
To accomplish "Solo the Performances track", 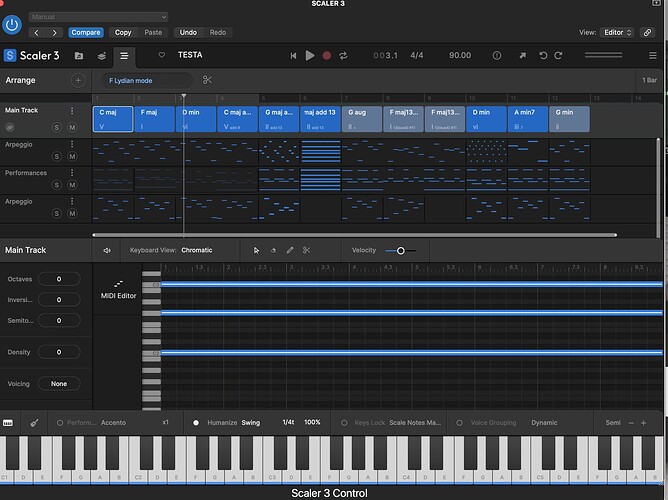I will [x=56, y=185].
